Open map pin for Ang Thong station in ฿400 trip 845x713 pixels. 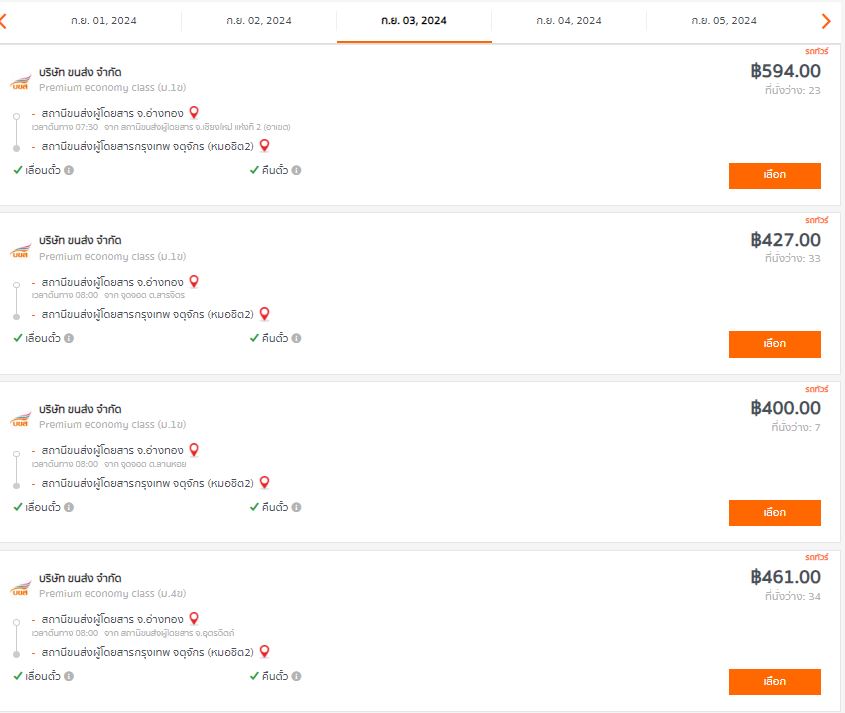194,449
